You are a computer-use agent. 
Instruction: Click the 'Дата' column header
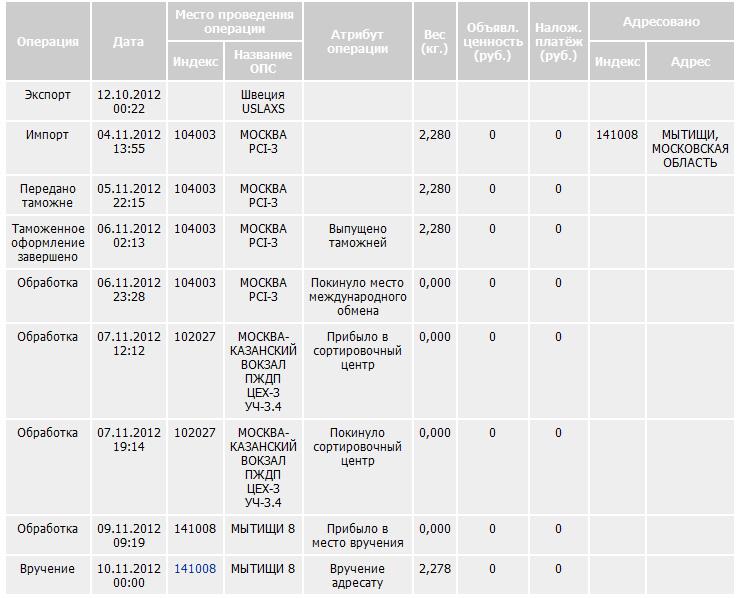(128, 42)
